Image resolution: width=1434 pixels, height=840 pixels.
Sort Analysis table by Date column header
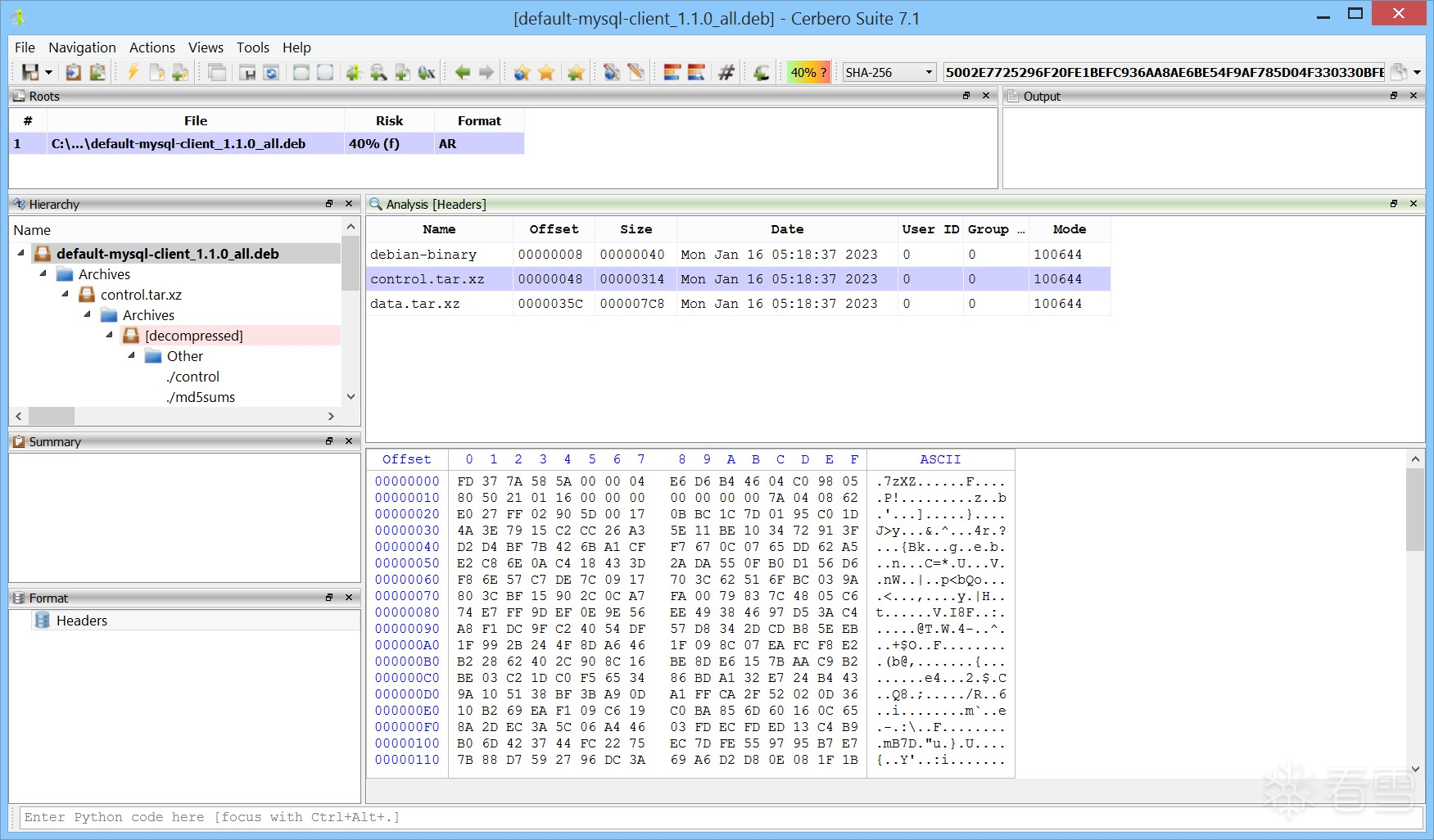787,229
